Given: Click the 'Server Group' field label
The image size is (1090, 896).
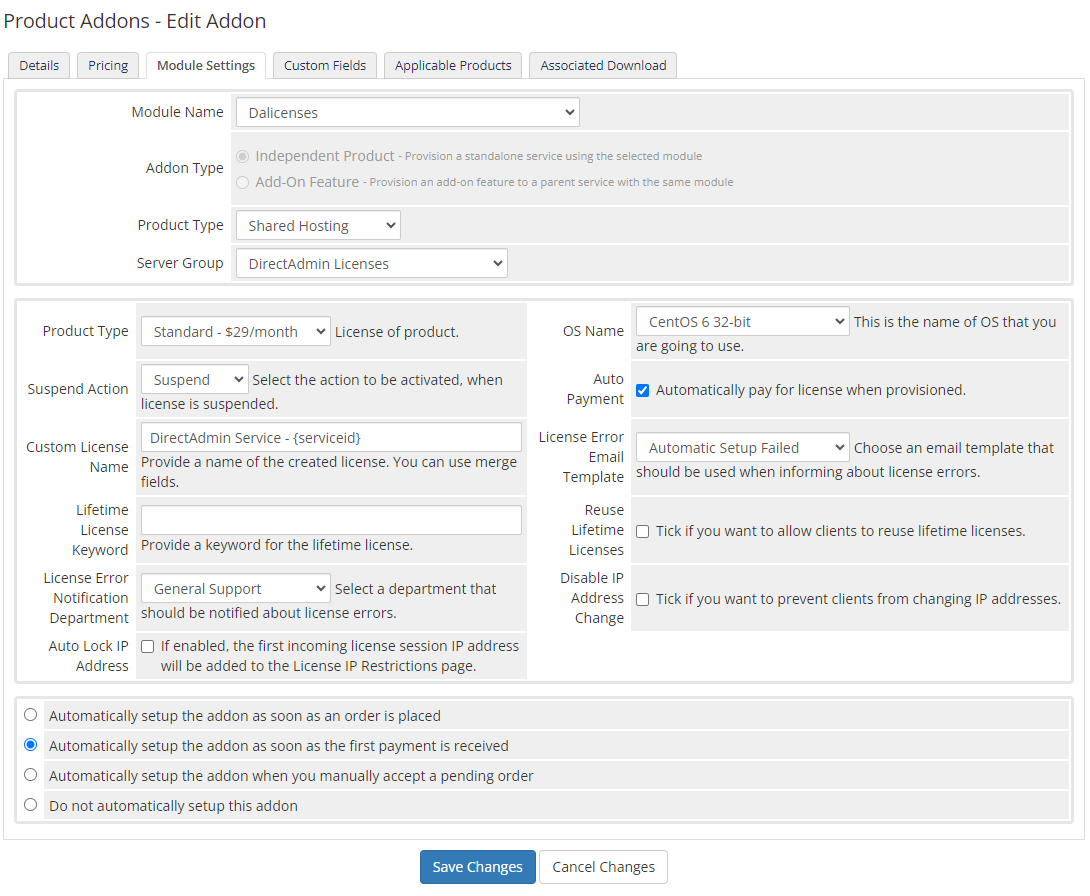Looking at the screenshot, I should (x=180, y=263).
